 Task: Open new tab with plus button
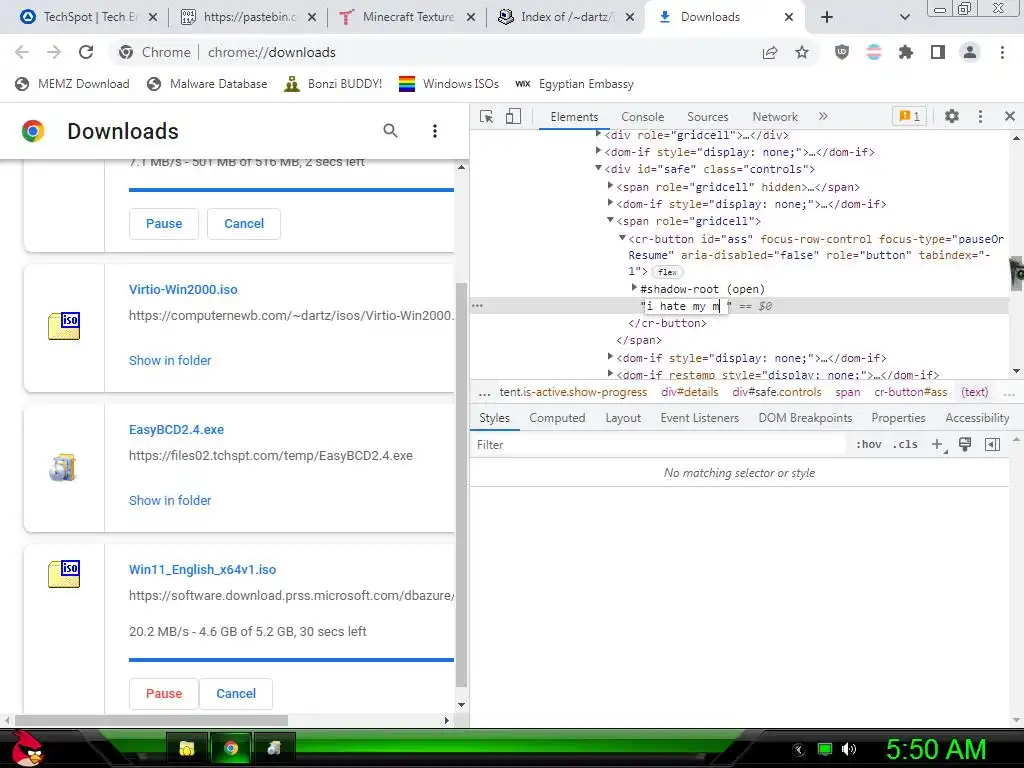(x=827, y=17)
